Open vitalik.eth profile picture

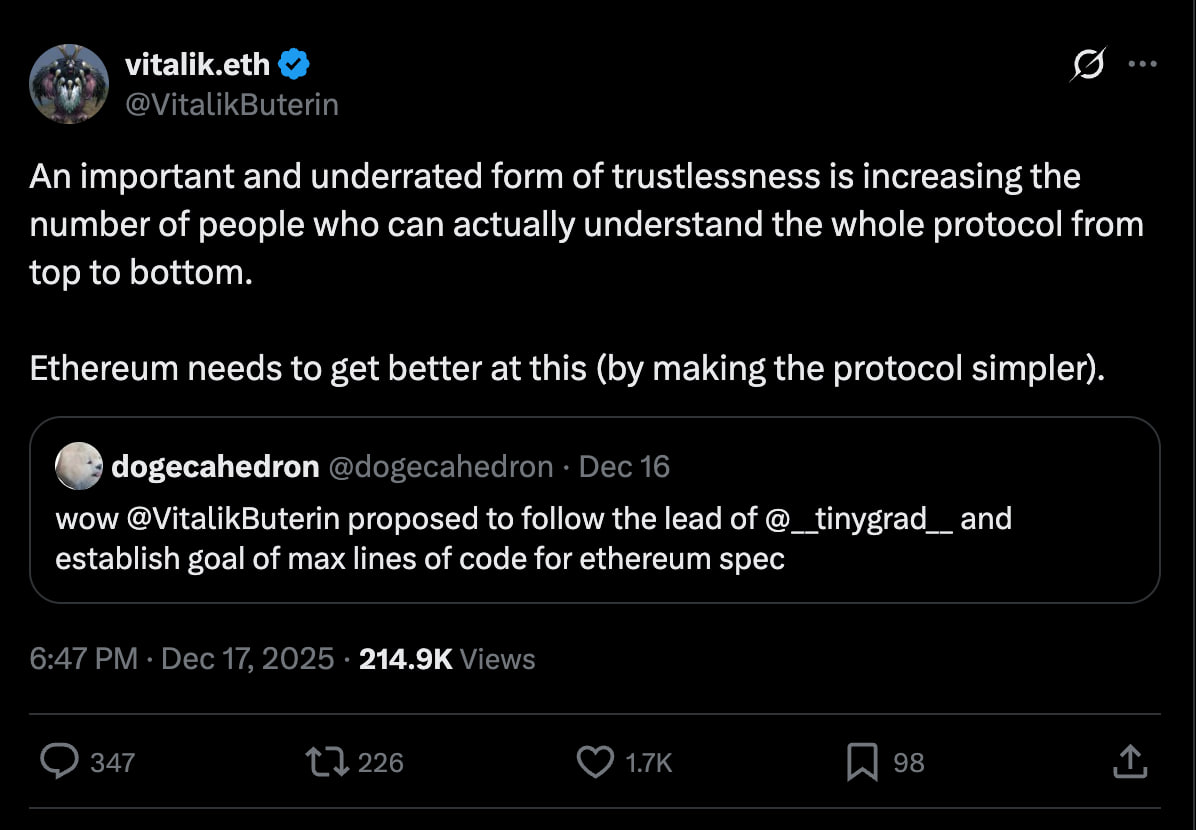(x=69, y=84)
